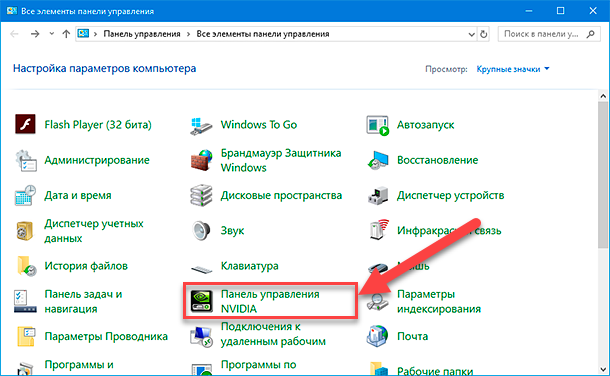This screenshot has width=610, height=376.
Task: Open the NVIDIA control panel icon
Action: (x=202, y=301)
